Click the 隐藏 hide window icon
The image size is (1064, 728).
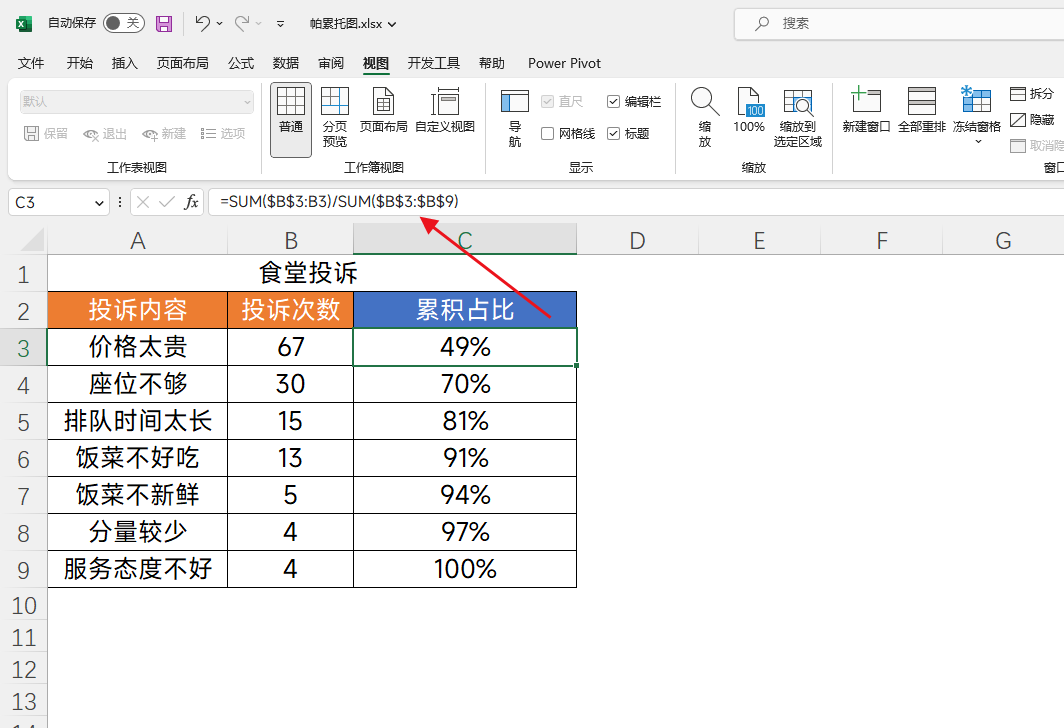point(1017,120)
